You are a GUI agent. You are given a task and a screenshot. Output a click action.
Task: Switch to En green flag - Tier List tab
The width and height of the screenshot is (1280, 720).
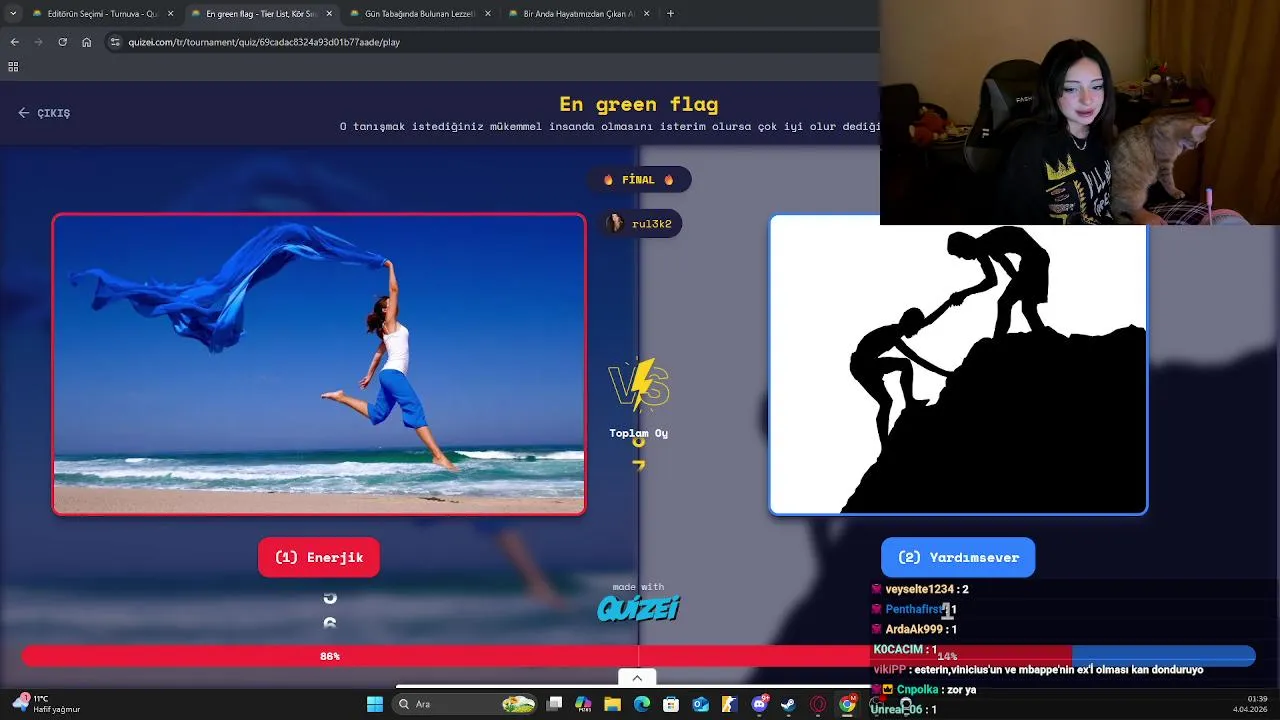pyautogui.click(x=260, y=14)
